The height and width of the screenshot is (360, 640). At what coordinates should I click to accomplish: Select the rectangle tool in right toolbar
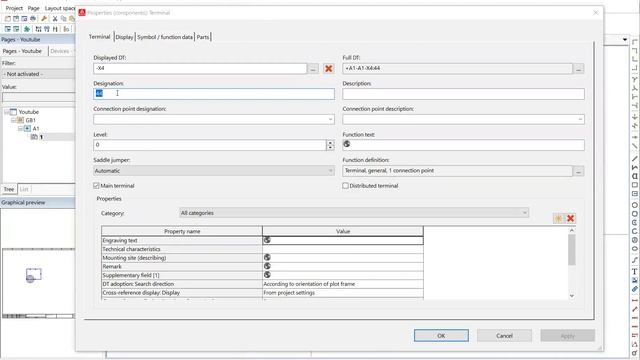coord(635,185)
